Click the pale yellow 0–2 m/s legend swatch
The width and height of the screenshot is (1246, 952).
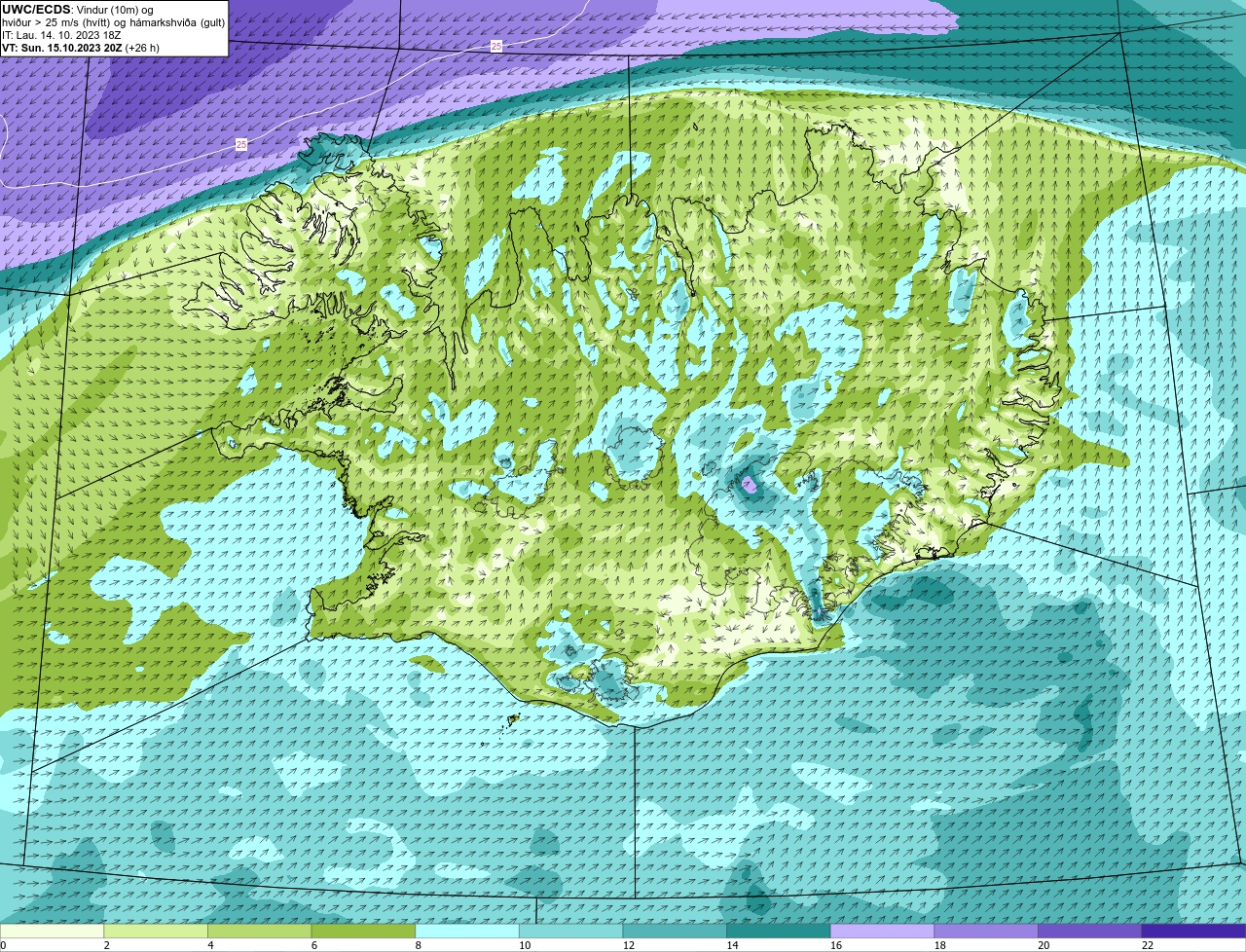(x=52, y=931)
